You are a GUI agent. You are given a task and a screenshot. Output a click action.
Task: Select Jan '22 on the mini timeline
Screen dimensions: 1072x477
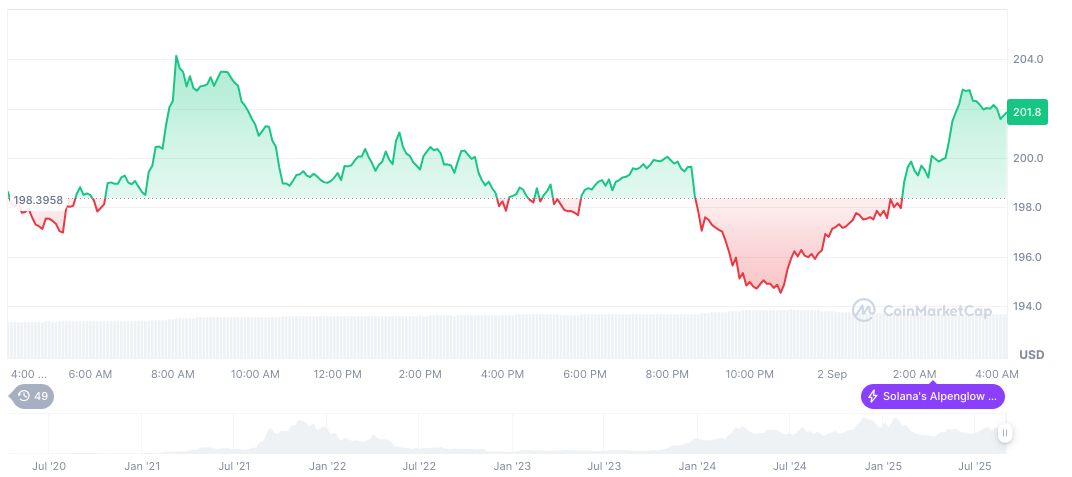[x=327, y=466]
